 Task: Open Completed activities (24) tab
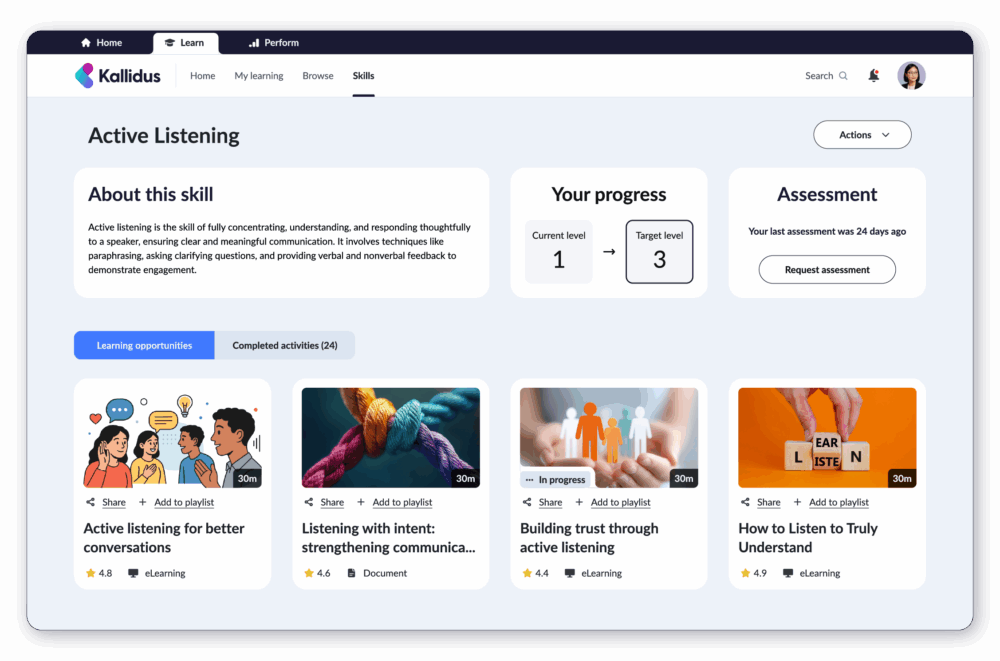(x=285, y=345)
